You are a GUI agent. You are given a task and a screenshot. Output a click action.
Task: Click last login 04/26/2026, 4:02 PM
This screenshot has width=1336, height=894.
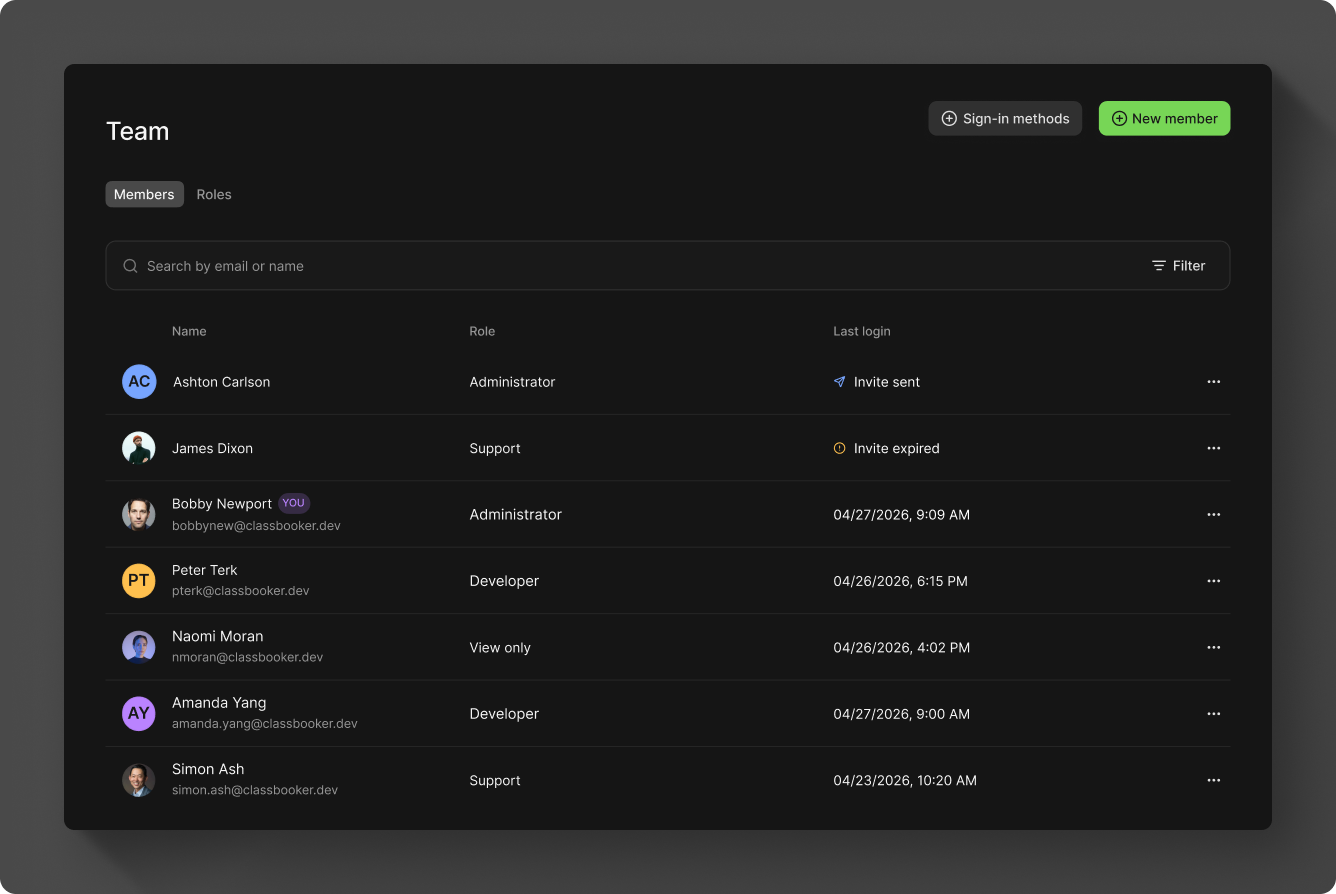tap(901, 648)
